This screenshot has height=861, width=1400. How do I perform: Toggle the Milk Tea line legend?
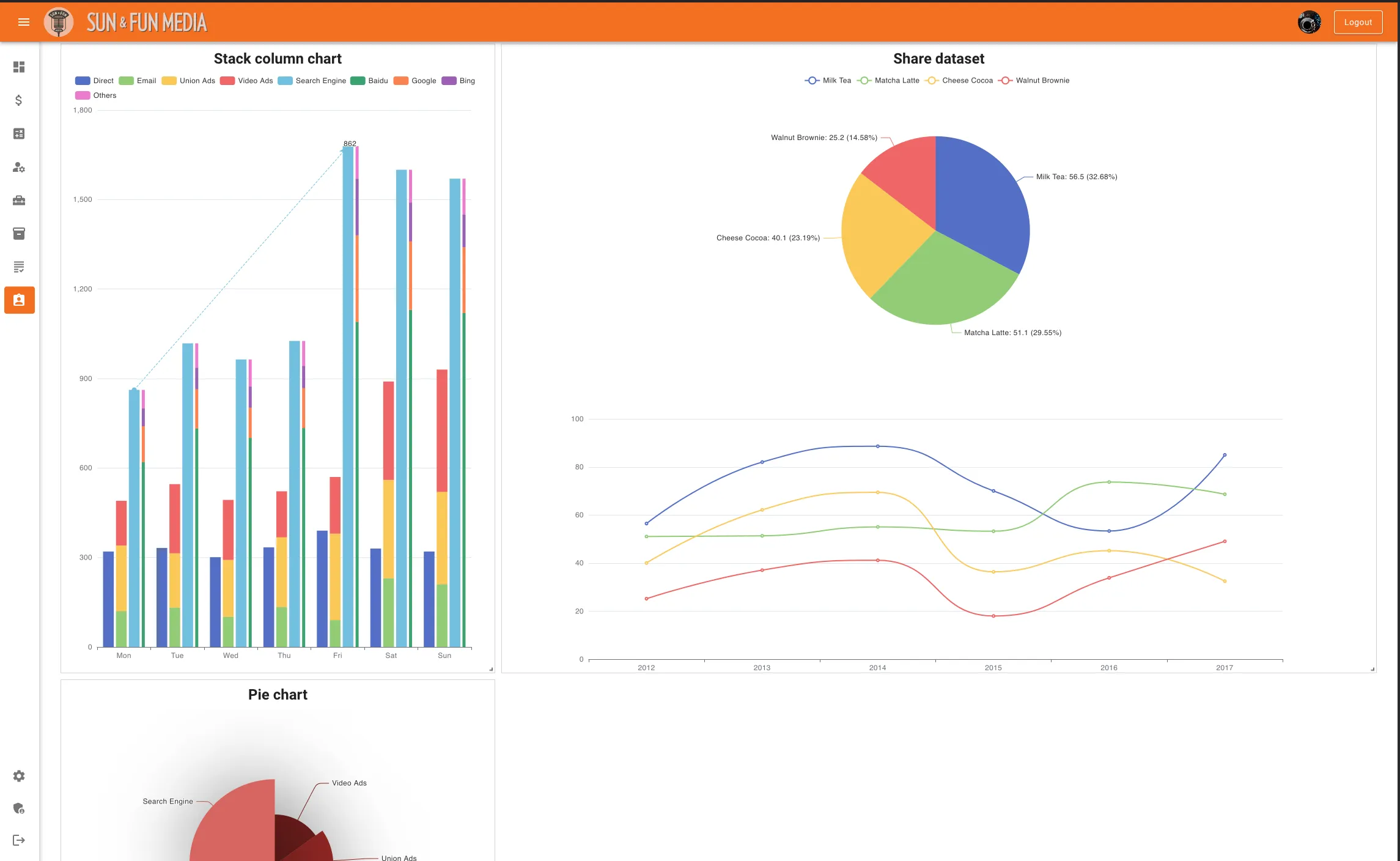[828, 81]
